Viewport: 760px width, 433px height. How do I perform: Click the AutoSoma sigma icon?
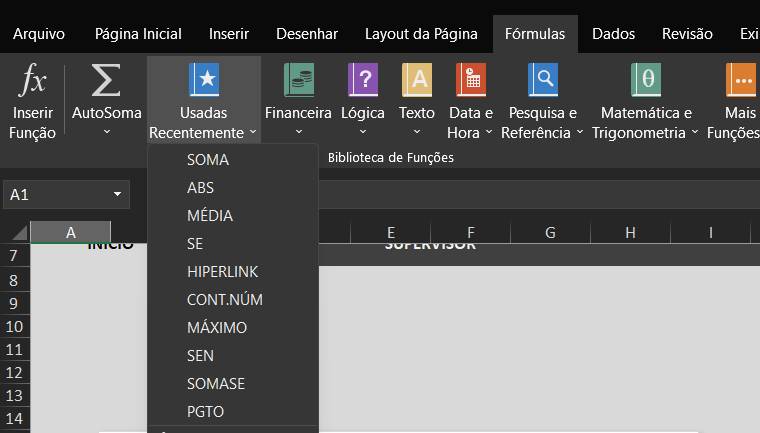point(106,80)
